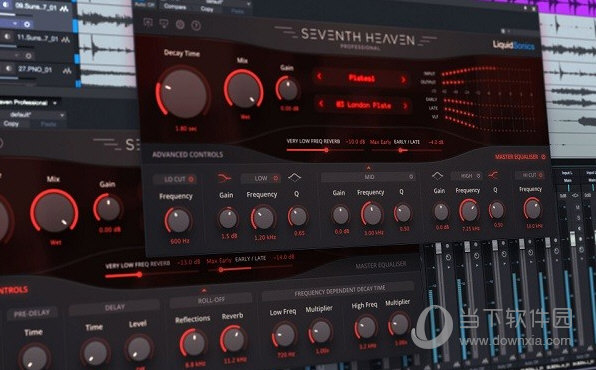This screenshot has width=596, height=370.
Task: Click Gain knob beside Plates1 display
Action: [x=288, y=89]
